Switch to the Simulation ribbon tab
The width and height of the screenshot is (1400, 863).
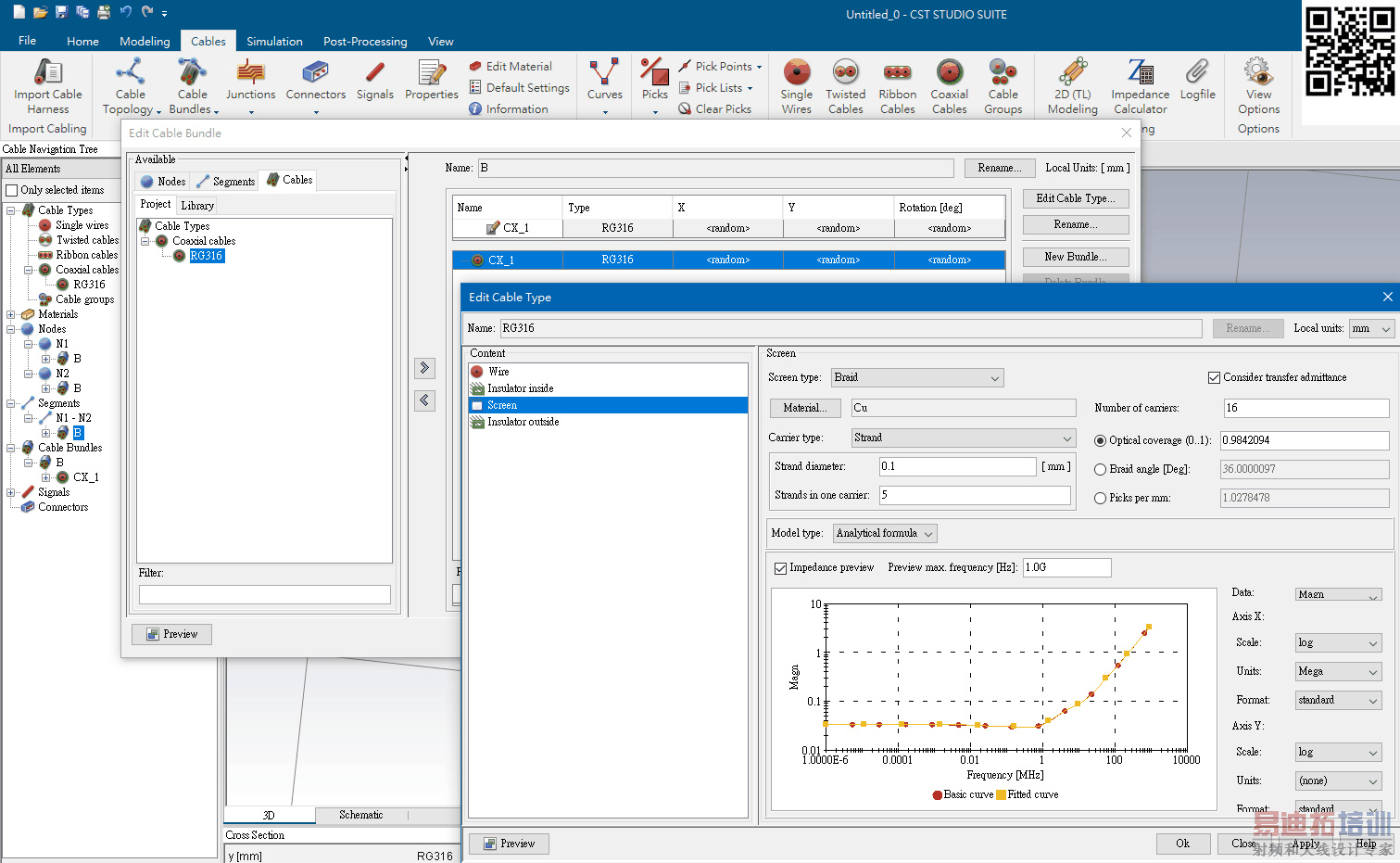(274, 42)
